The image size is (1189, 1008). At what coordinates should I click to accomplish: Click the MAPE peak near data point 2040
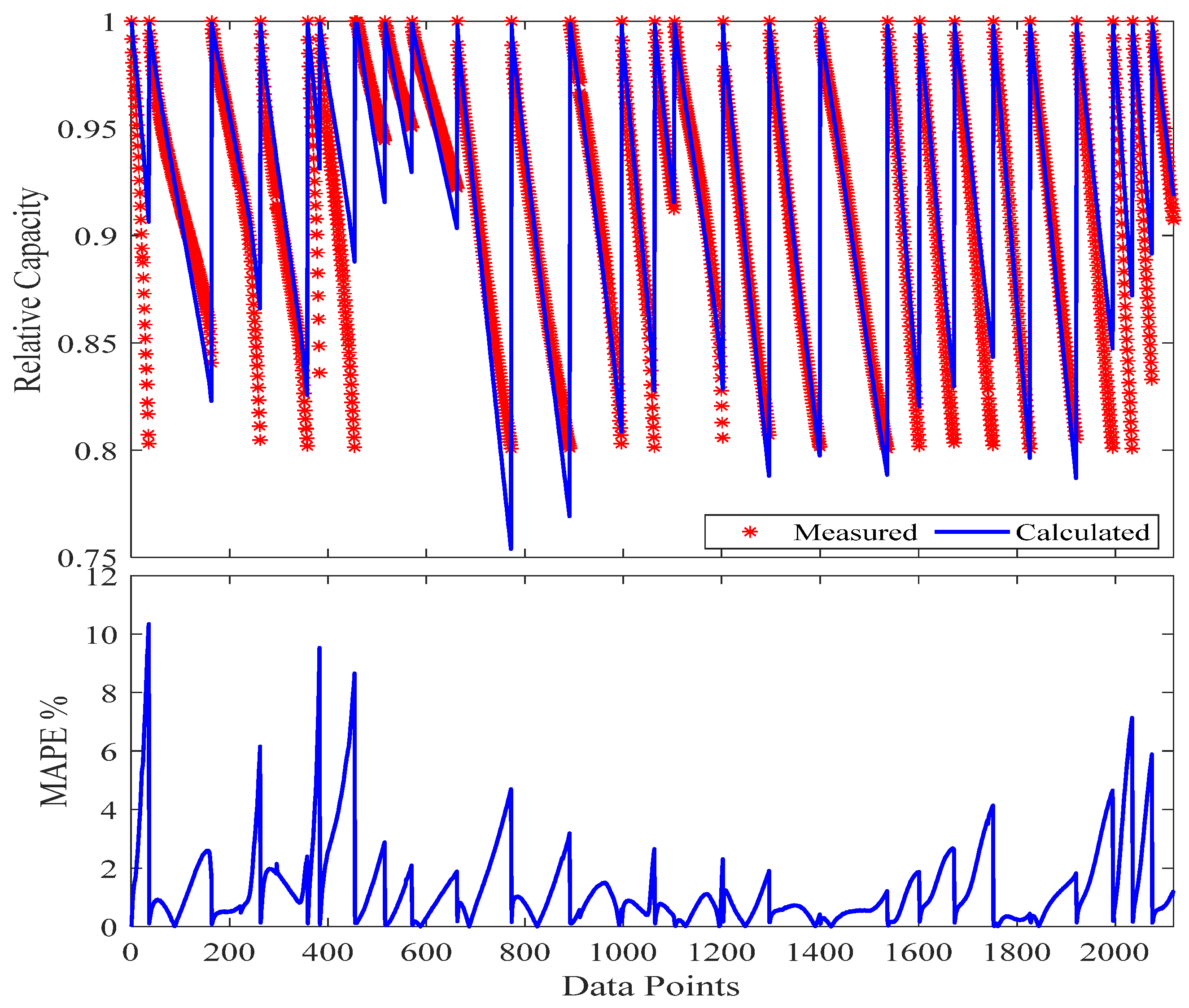(1132, 718)
